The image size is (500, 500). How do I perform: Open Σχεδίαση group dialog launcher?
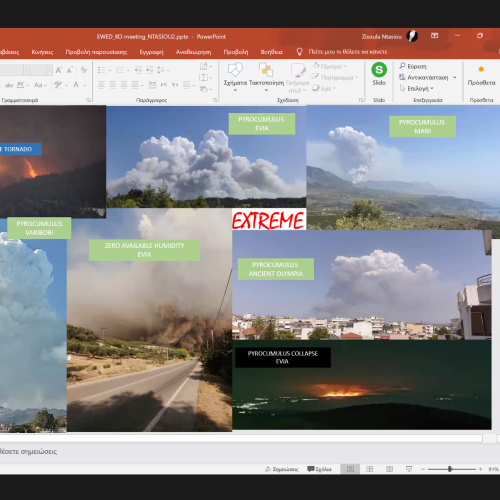tap(361, 100)
